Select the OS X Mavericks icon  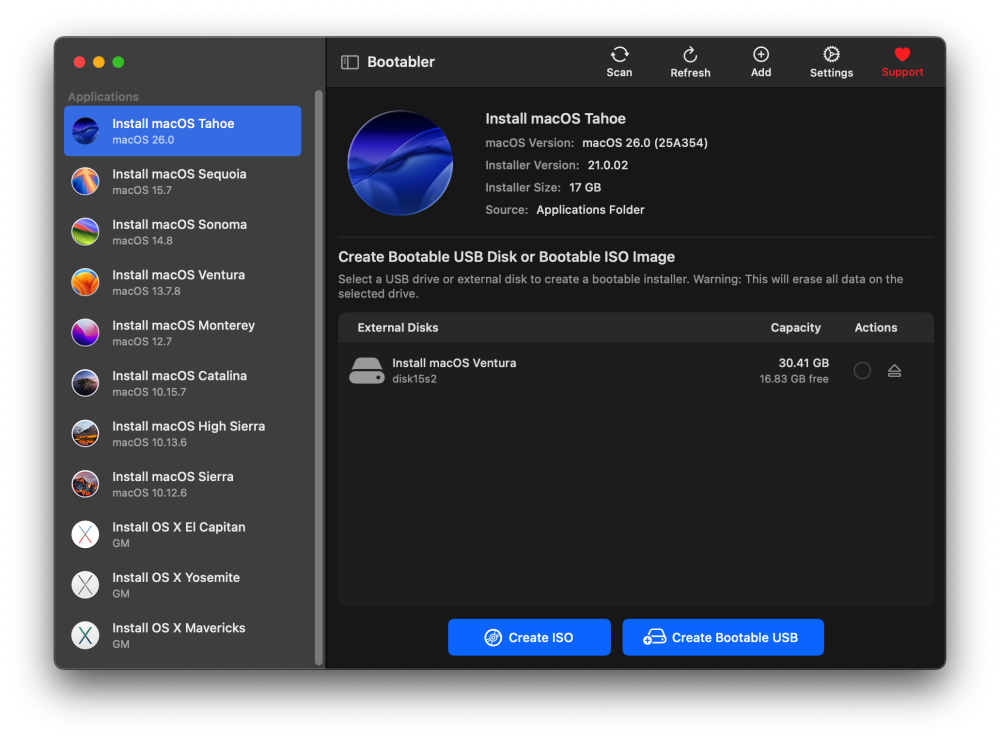85,635
